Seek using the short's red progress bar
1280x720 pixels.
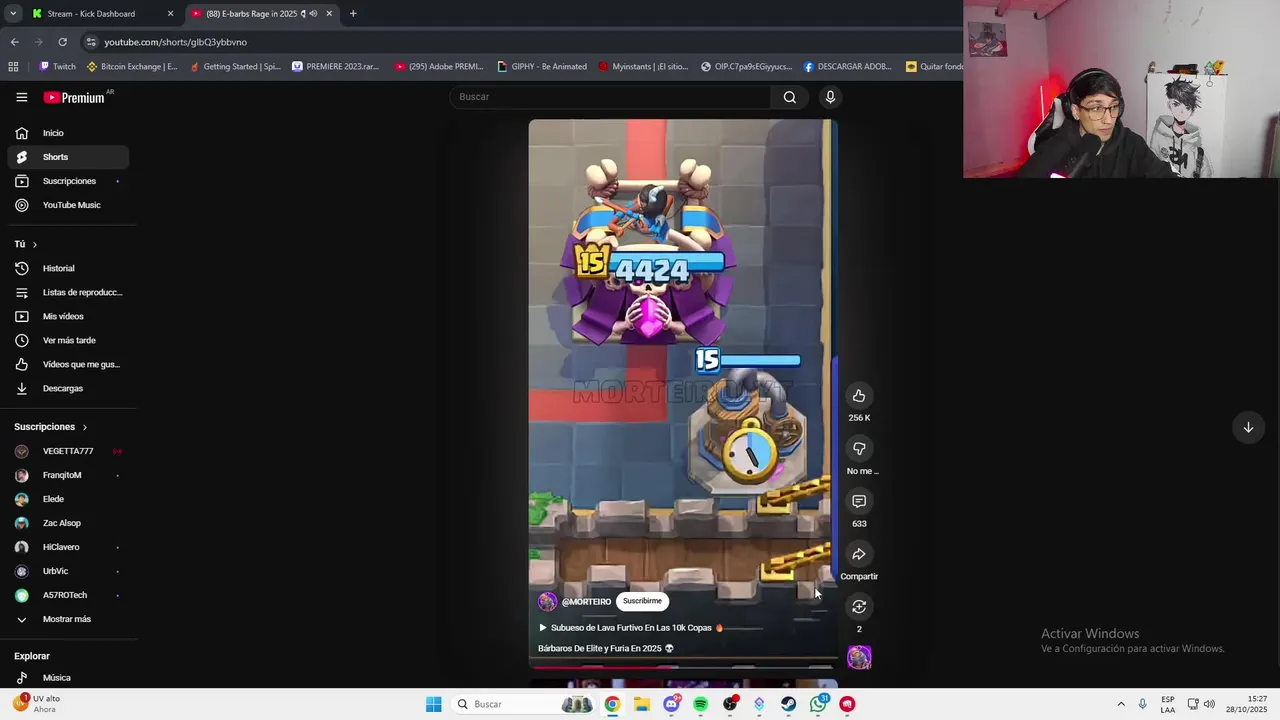pyautogui.click(x=683, y=667)
